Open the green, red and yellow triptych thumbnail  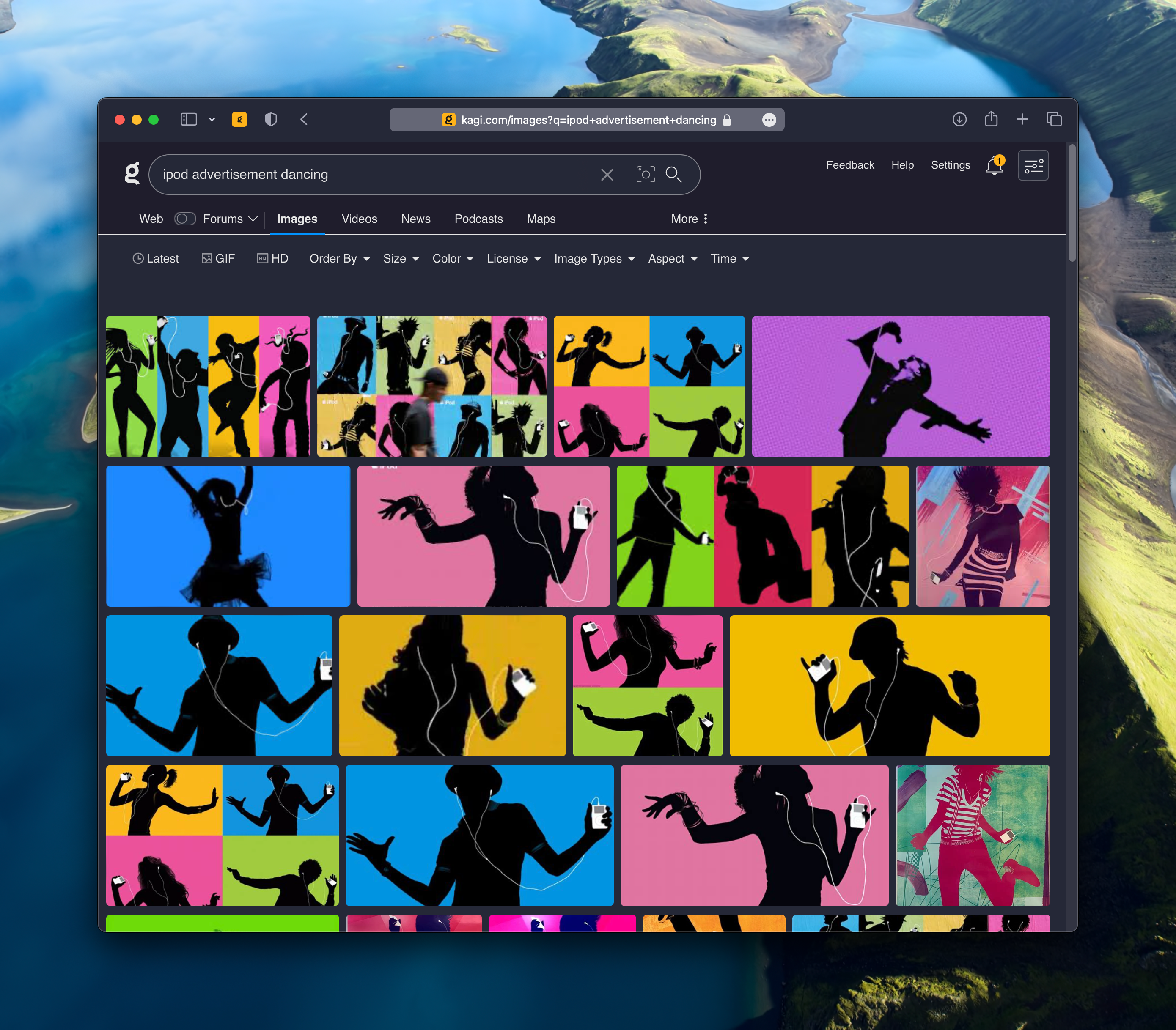[763, 536]
